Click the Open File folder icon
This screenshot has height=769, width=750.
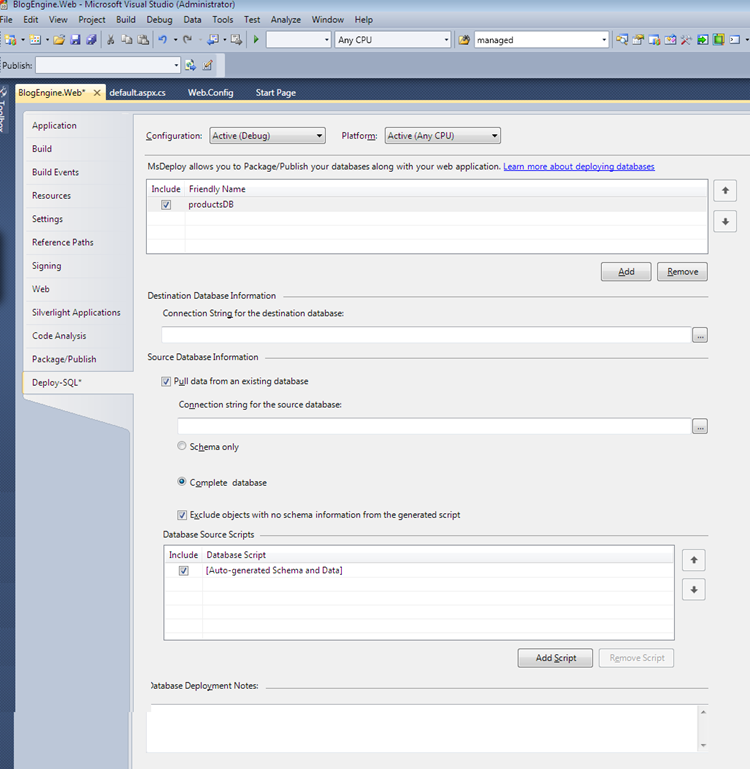click(59, 40)
